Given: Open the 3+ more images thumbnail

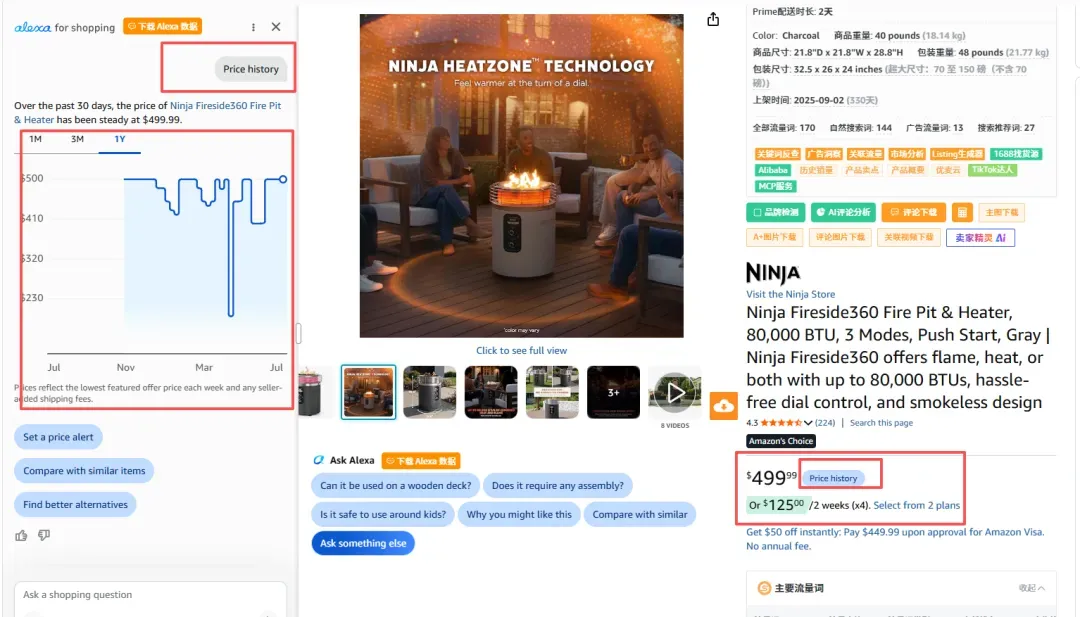Looking at the screenshot, I should tap(613, 392).
